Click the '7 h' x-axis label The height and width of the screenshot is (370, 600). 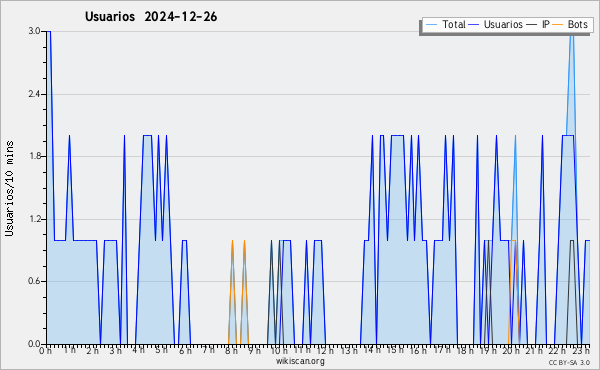coord(208,350)
